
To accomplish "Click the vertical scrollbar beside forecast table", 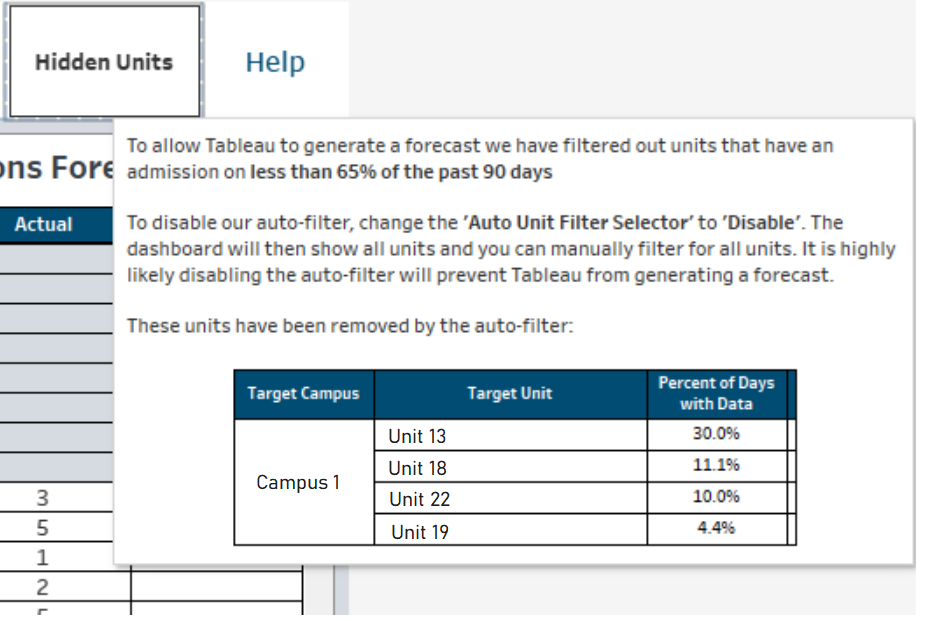I will (x=342, y=590).
